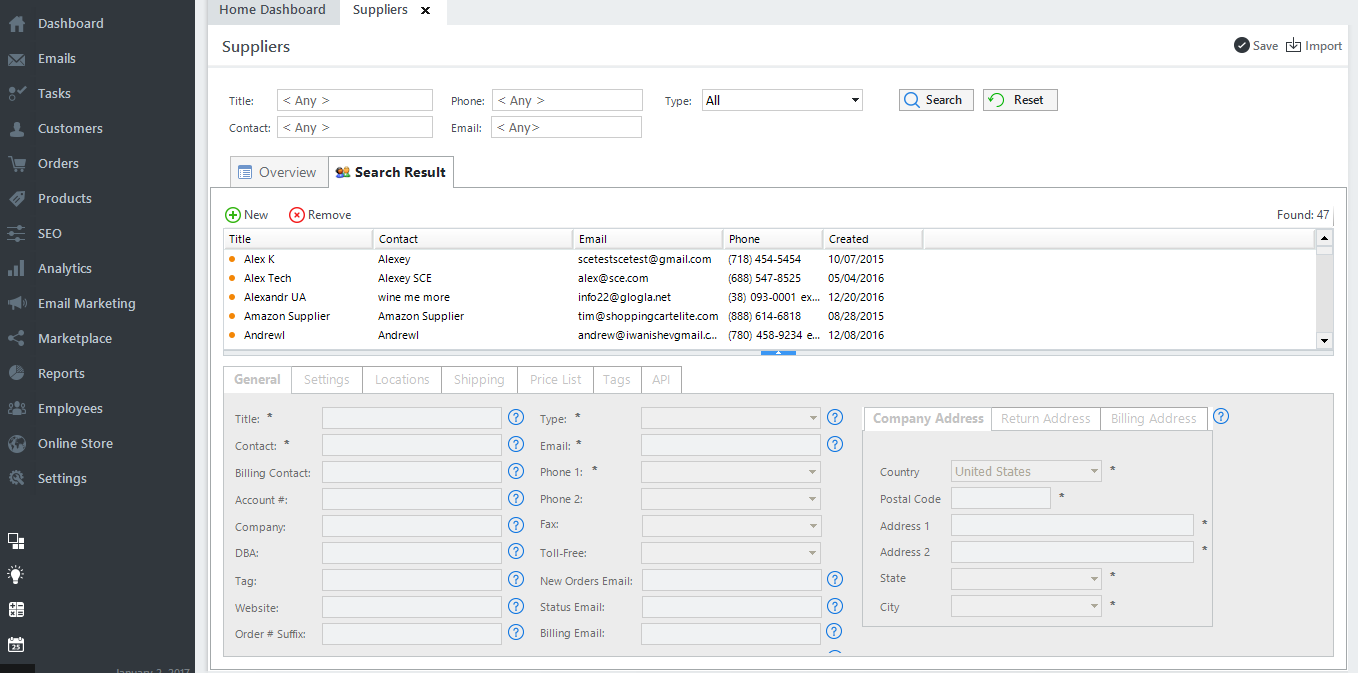Open the Dashboard from the sidebar
1358x673 pixels.
point(18,22)
